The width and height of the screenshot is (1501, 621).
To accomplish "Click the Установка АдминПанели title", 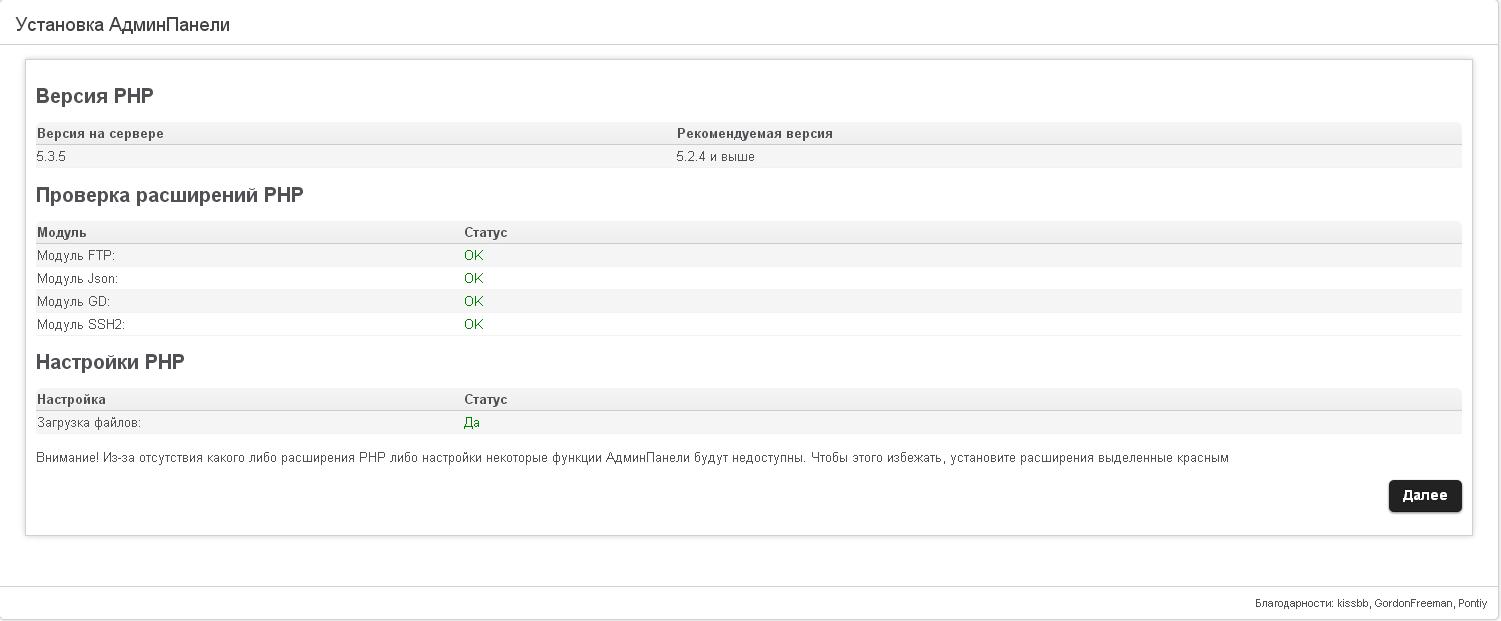I will click(123, 25).
